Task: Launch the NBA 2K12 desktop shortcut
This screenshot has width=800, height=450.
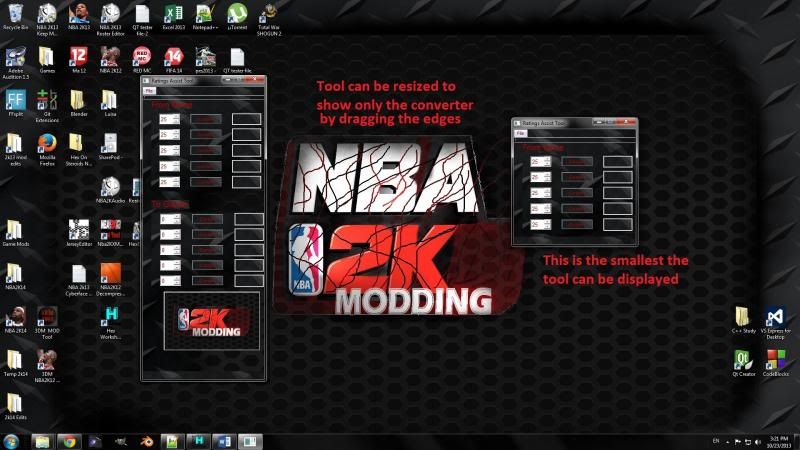Action: tap(110, 60)
